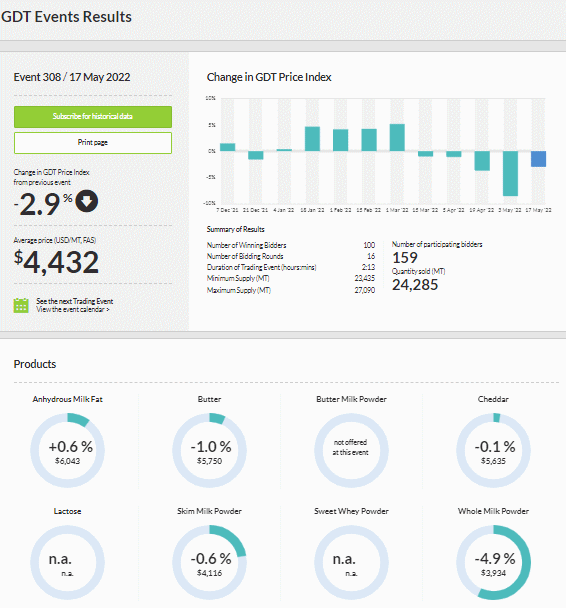Click the Cheddar product label

pos(493,399)
